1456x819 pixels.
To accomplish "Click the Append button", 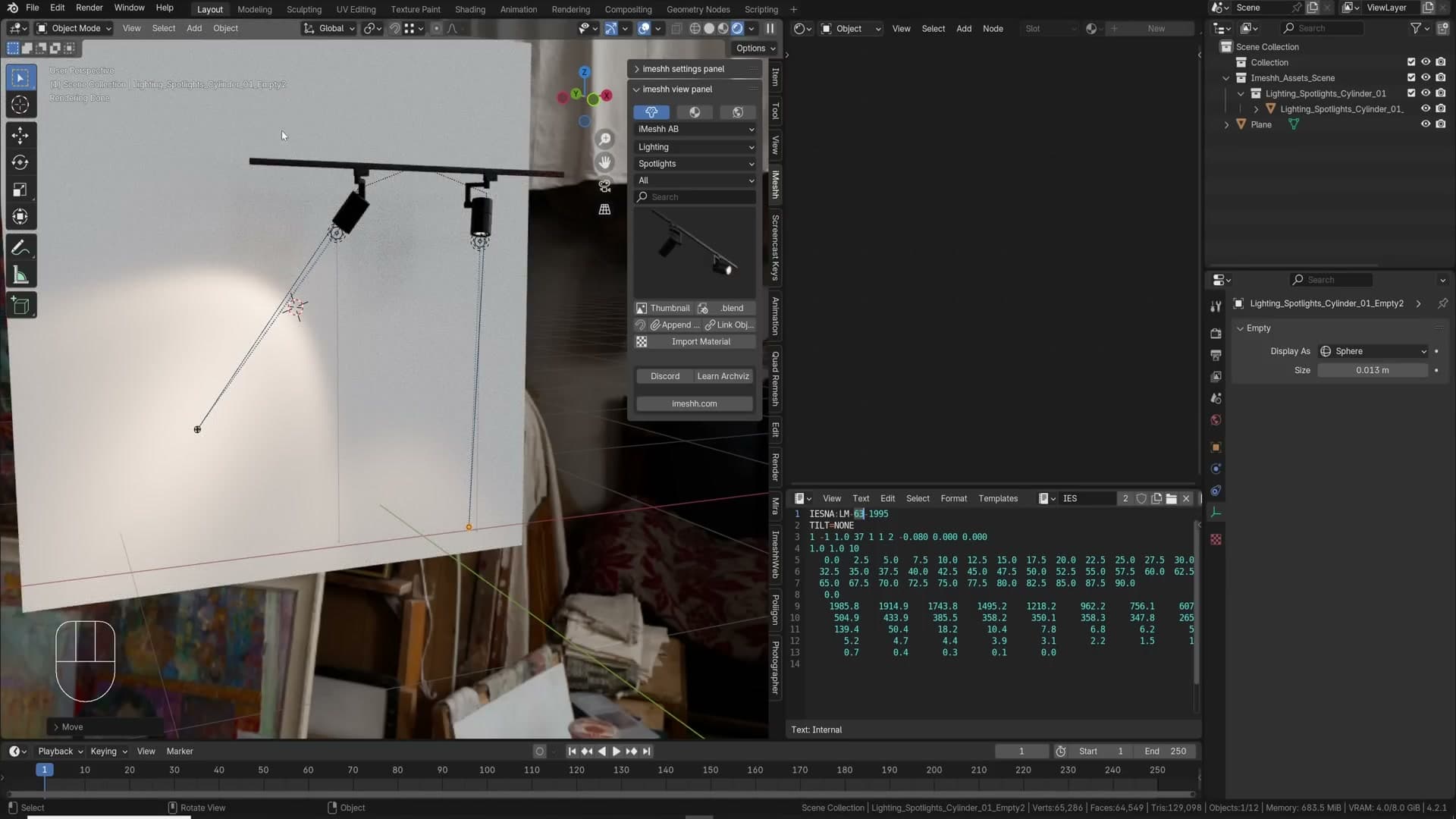I will [x=675, y=325].
